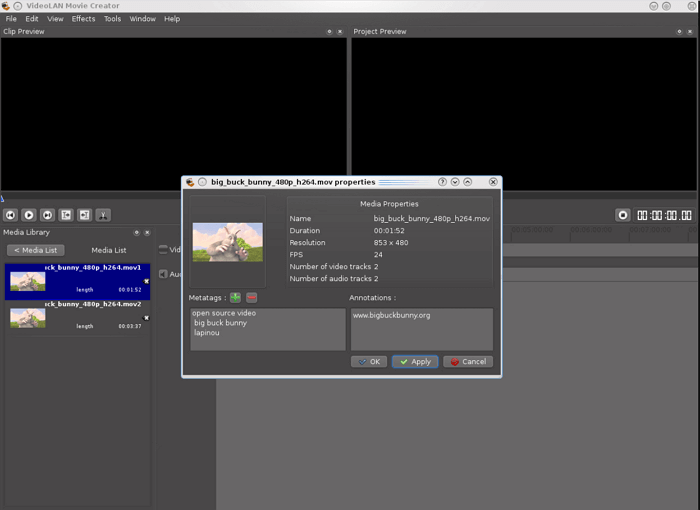
Task: Open the Tools menu
Action: (112, 19)
